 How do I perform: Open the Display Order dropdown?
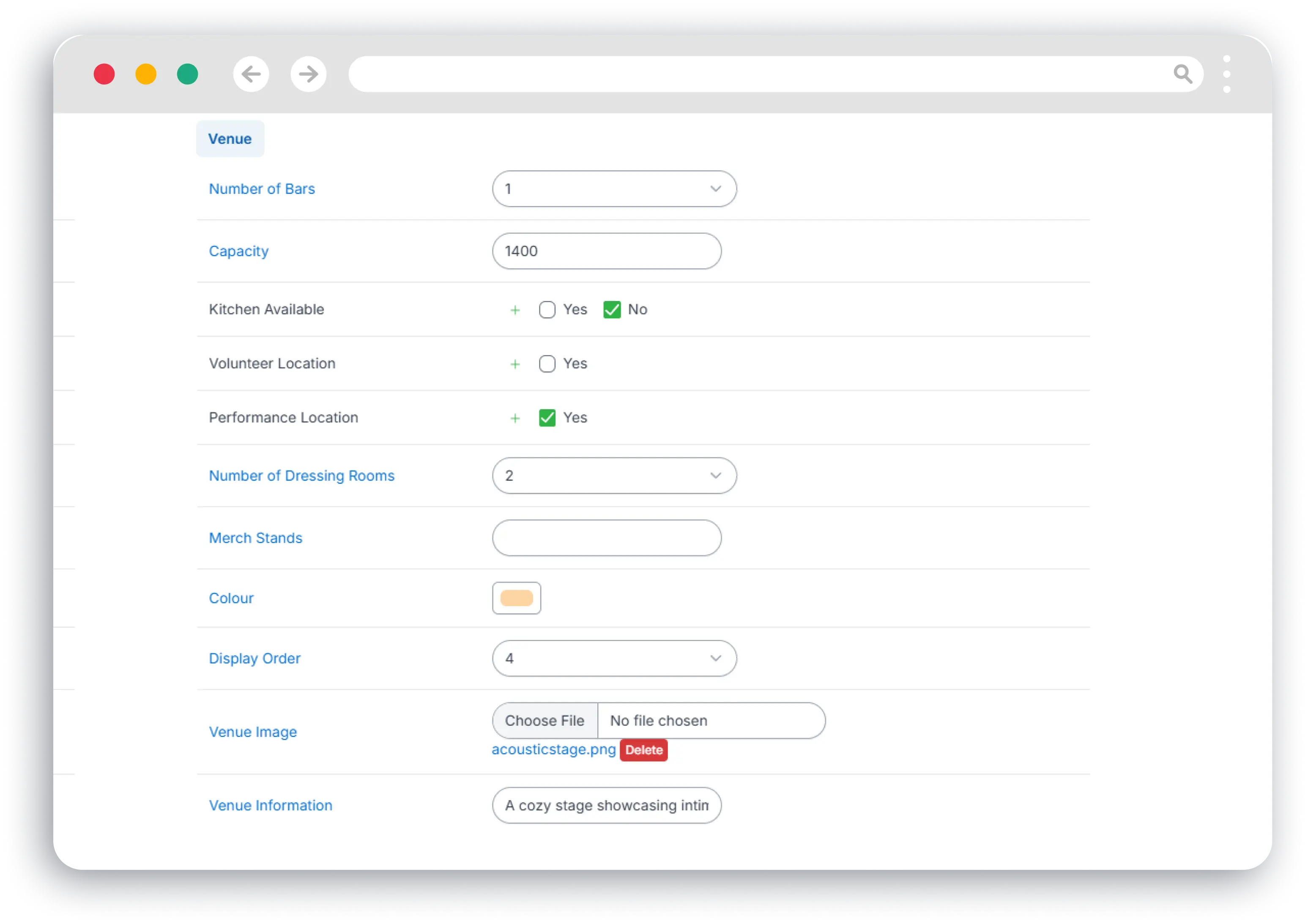point(614,659)
